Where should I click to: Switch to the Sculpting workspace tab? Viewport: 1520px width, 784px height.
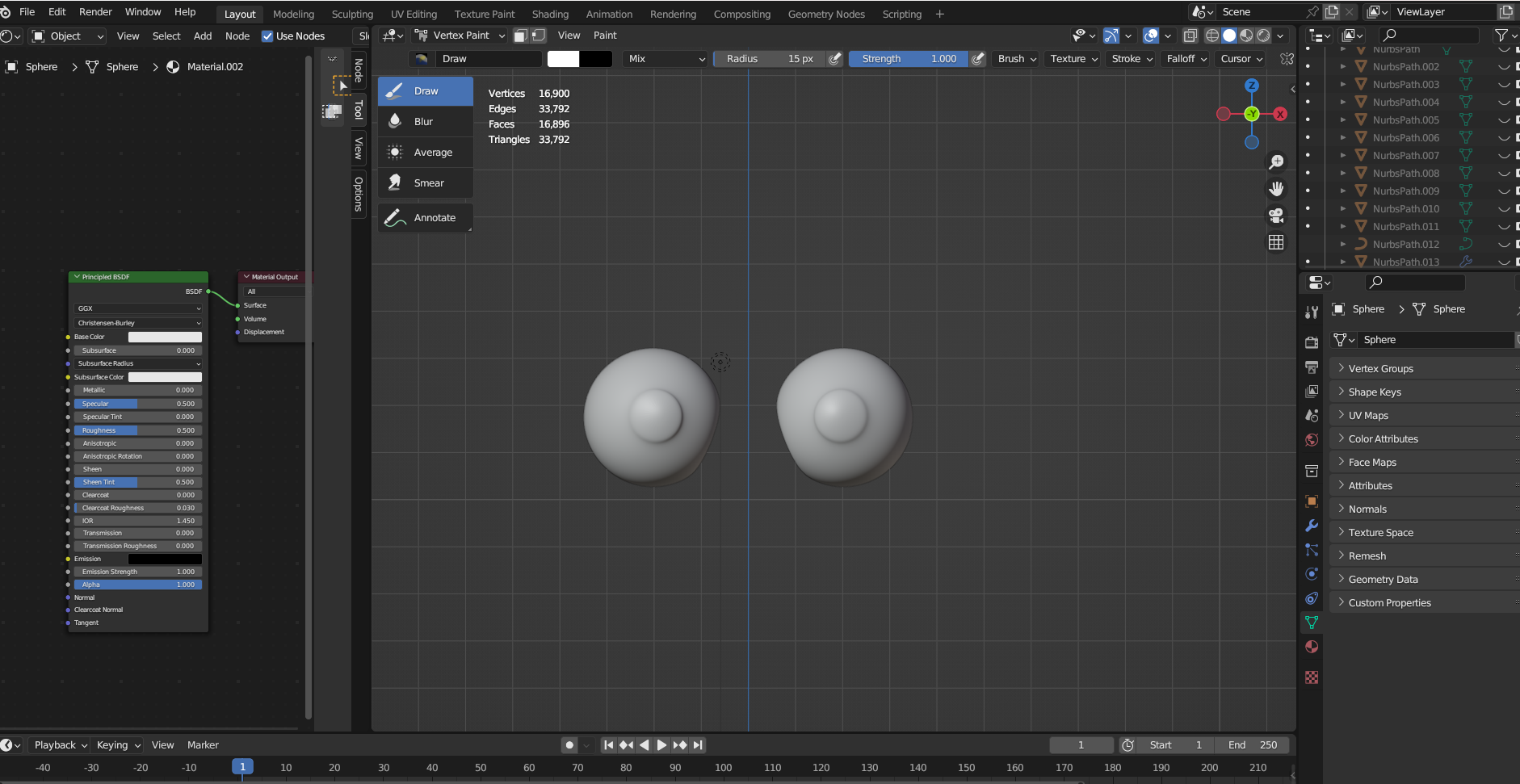[352, 15]
